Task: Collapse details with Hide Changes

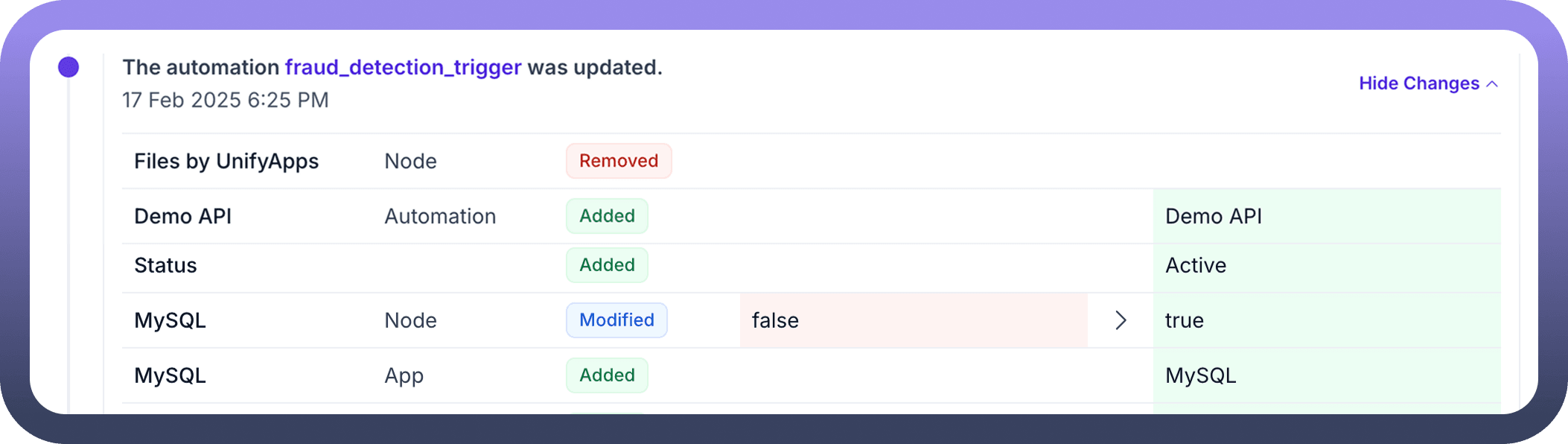Action: pyautogui.click(x=1418, y=83)
